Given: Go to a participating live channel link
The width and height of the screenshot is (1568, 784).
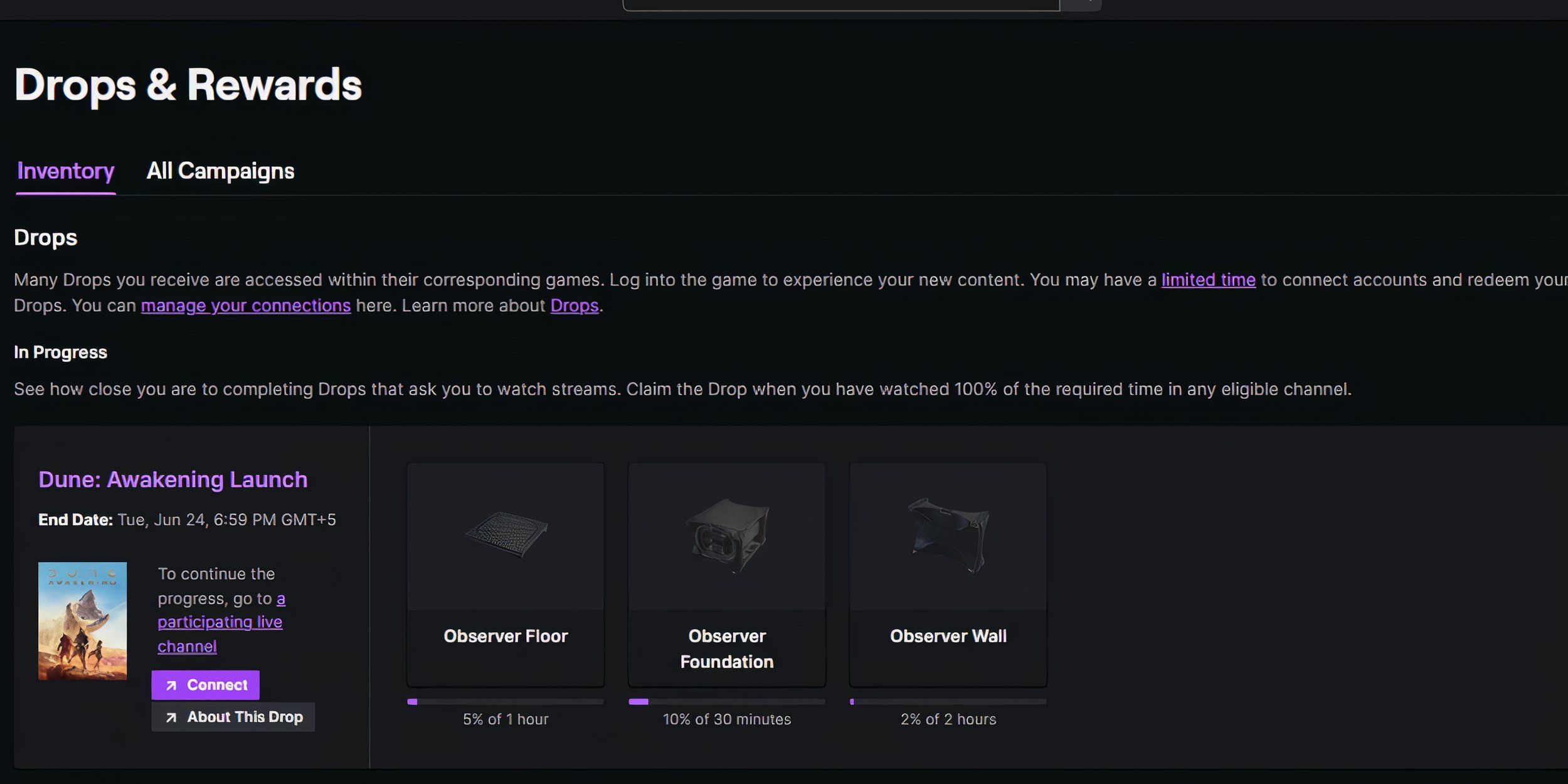Looking at the screenshot, I should pos(221,622).
